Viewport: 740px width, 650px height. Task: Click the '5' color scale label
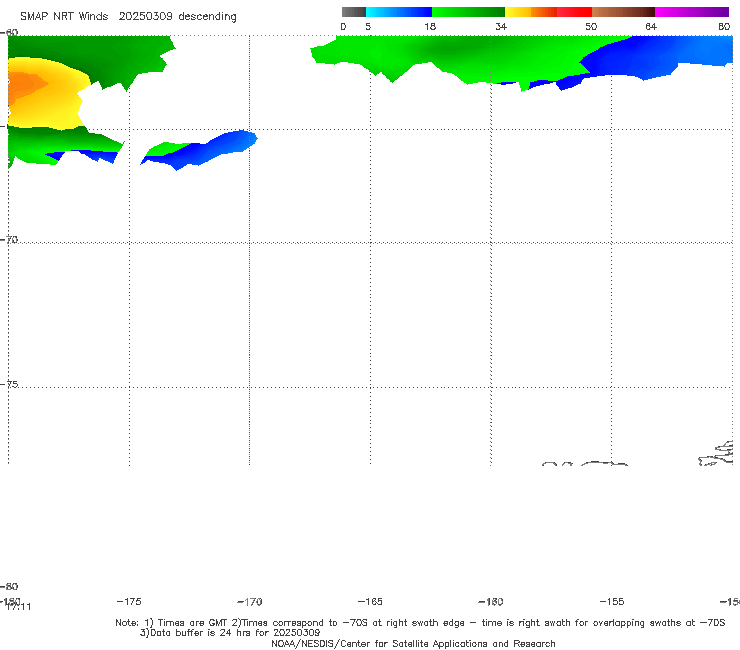tap(368, 27)
